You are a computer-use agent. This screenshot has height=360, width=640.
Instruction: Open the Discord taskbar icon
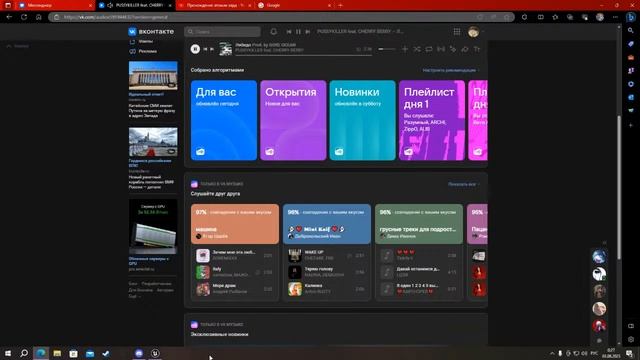click(x=139, y=353)
